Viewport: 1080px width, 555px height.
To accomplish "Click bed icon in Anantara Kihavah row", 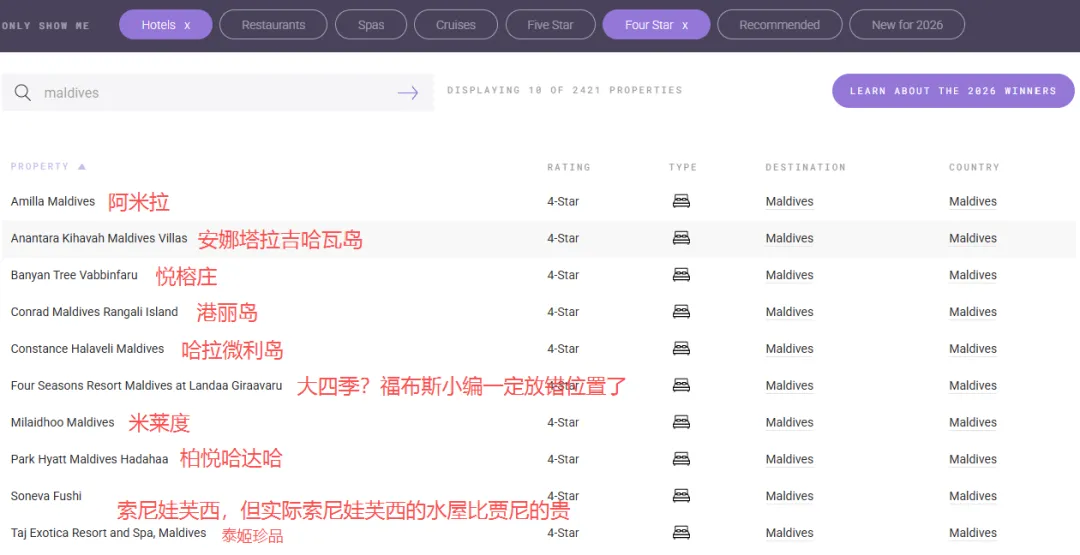I will pyautogui.click(x=681, y=238).
